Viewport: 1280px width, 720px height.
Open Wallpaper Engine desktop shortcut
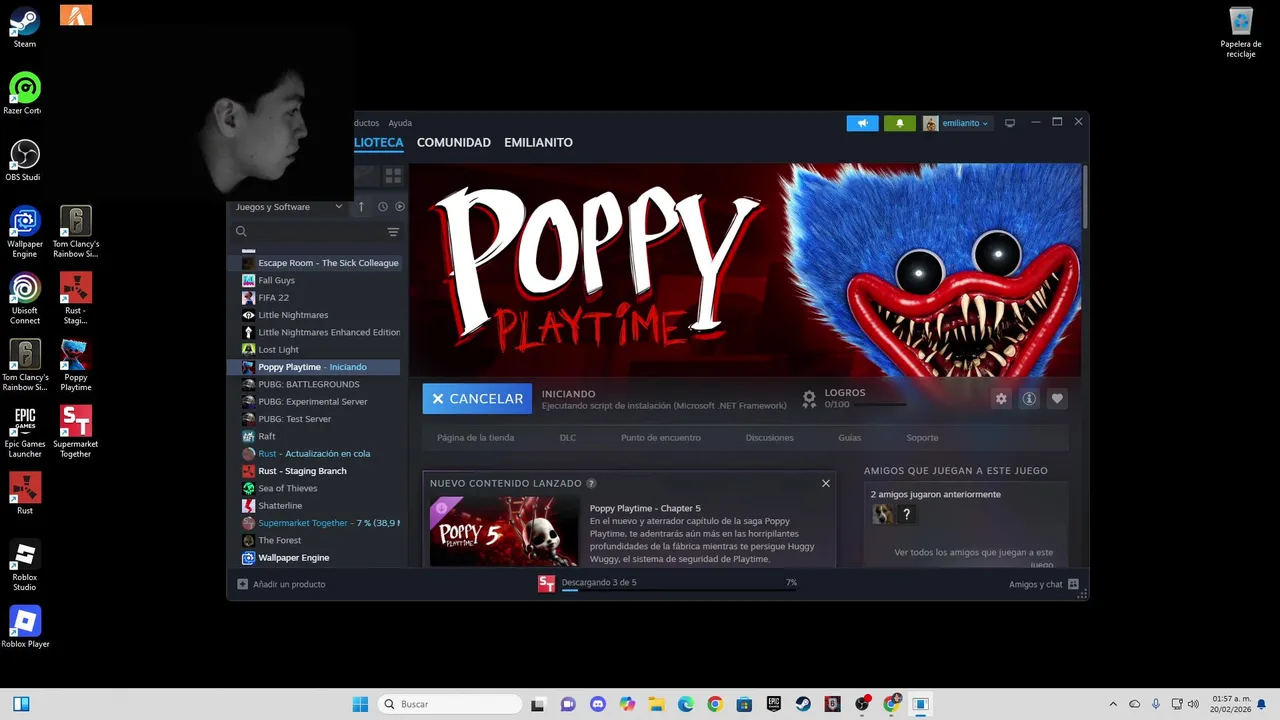tap(25, 232)
